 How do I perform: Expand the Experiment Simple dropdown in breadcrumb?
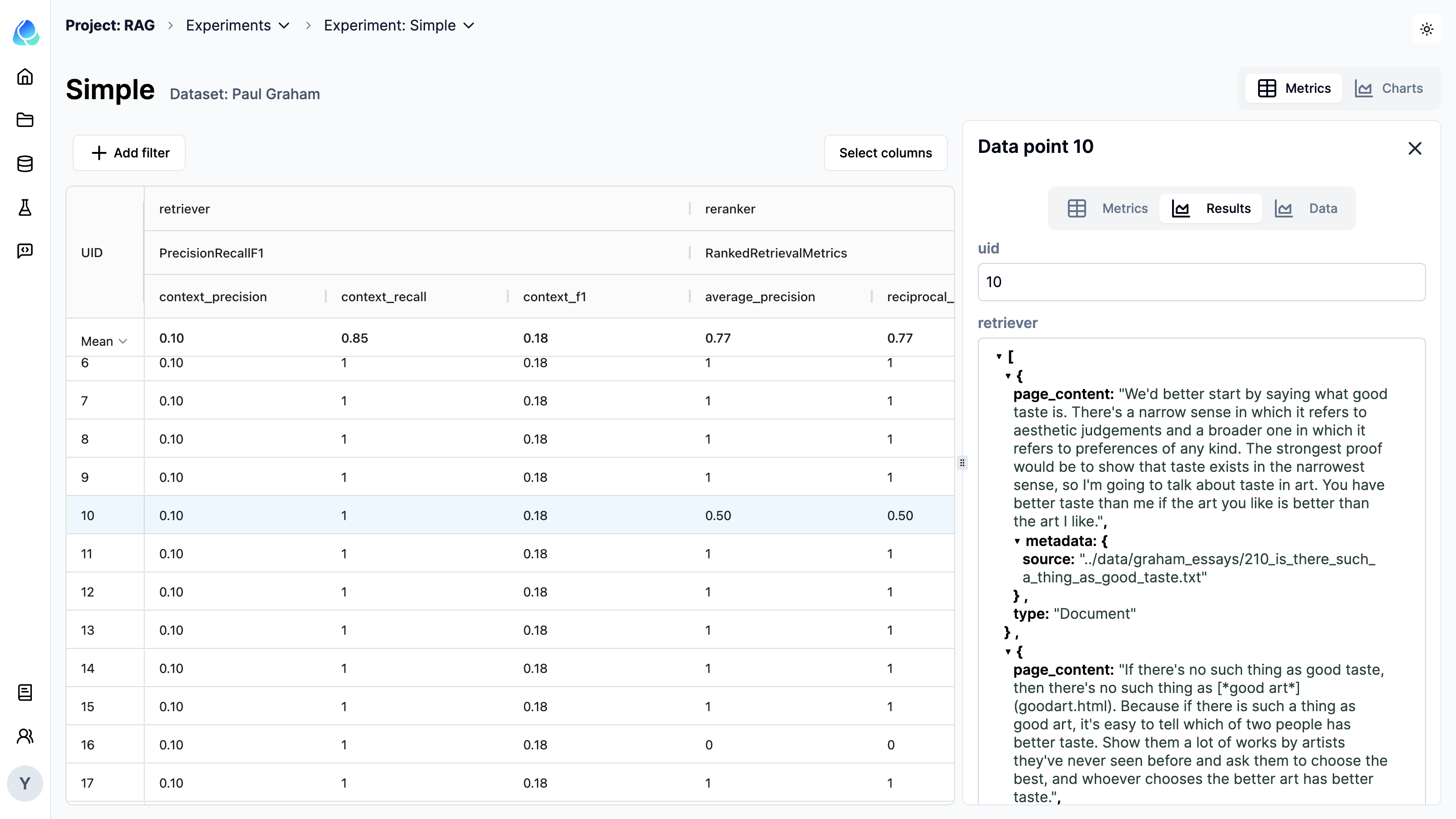point(469,25)
